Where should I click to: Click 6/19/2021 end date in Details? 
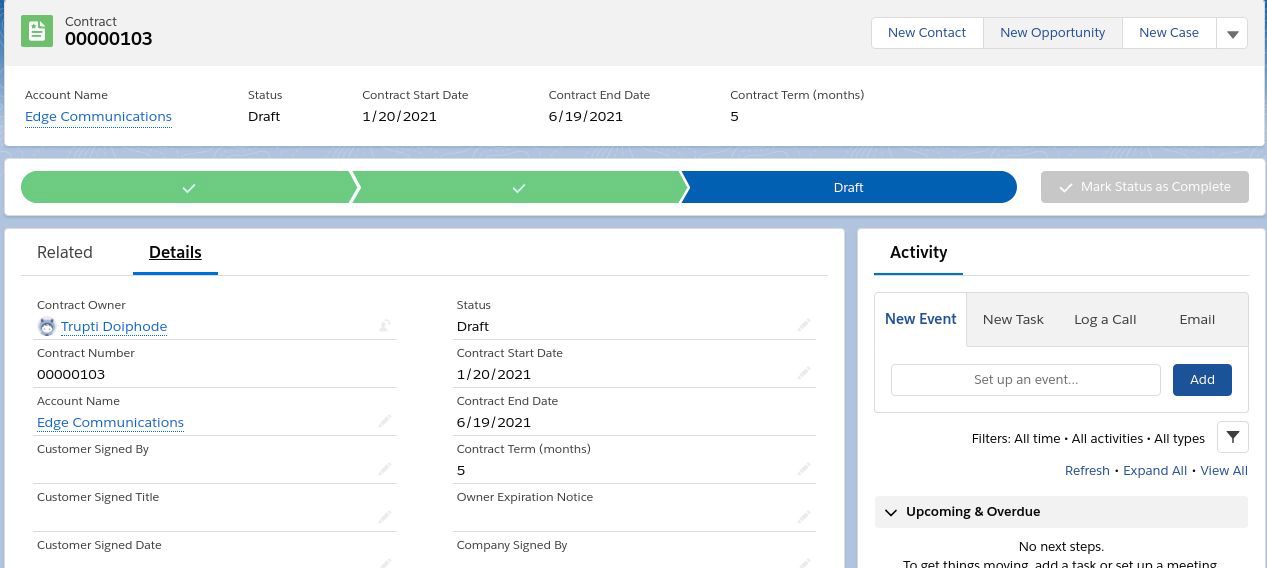(x=494, y=422)
